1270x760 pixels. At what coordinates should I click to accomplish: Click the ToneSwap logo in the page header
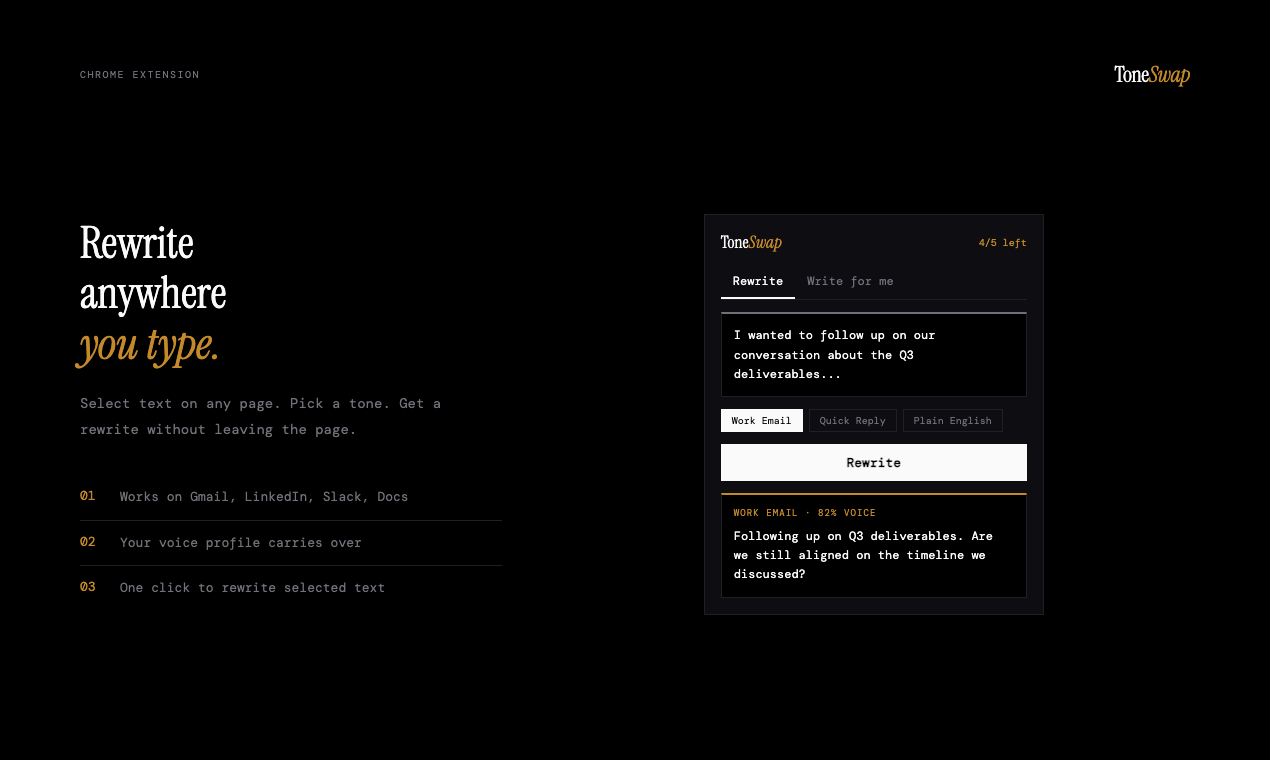tap(1151, 75)
